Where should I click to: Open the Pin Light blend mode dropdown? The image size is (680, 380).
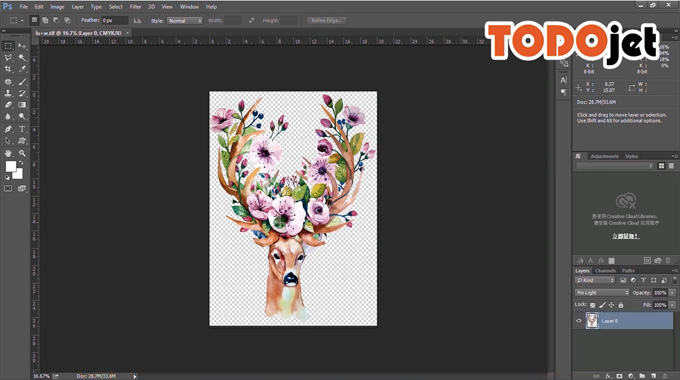click(602, 293)
